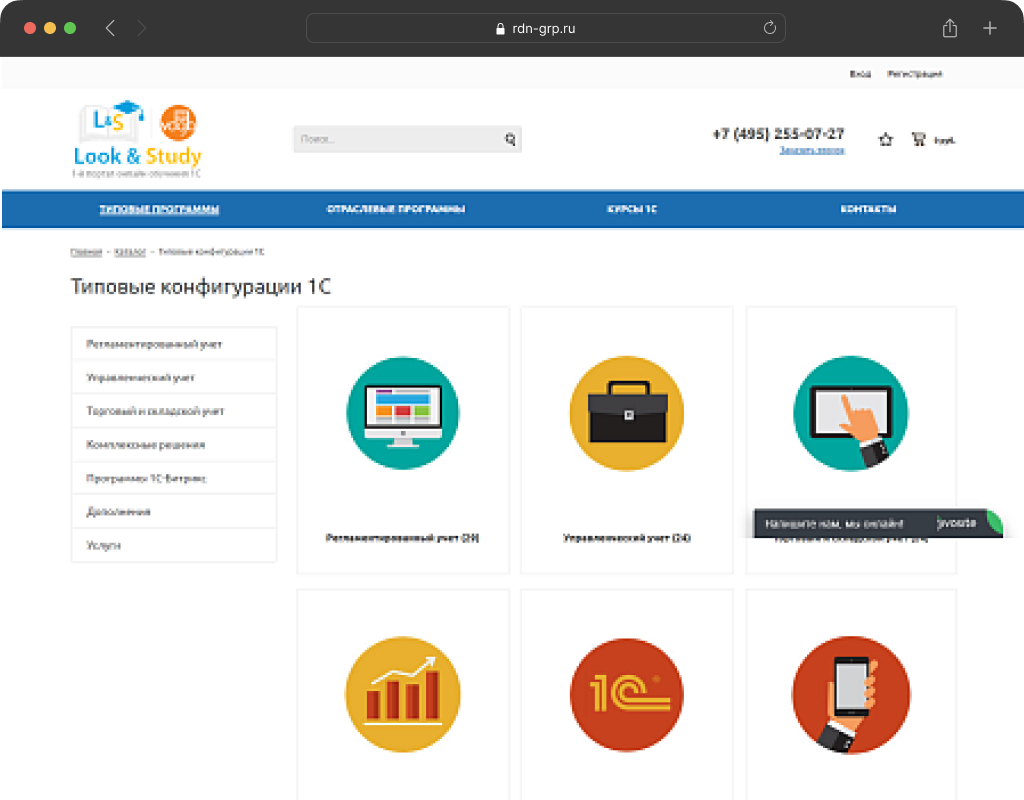The width and height of the screenshot is (1024, 800).
Task: Open the Курсы 1С menu item
Action: (x=632, y=209)
